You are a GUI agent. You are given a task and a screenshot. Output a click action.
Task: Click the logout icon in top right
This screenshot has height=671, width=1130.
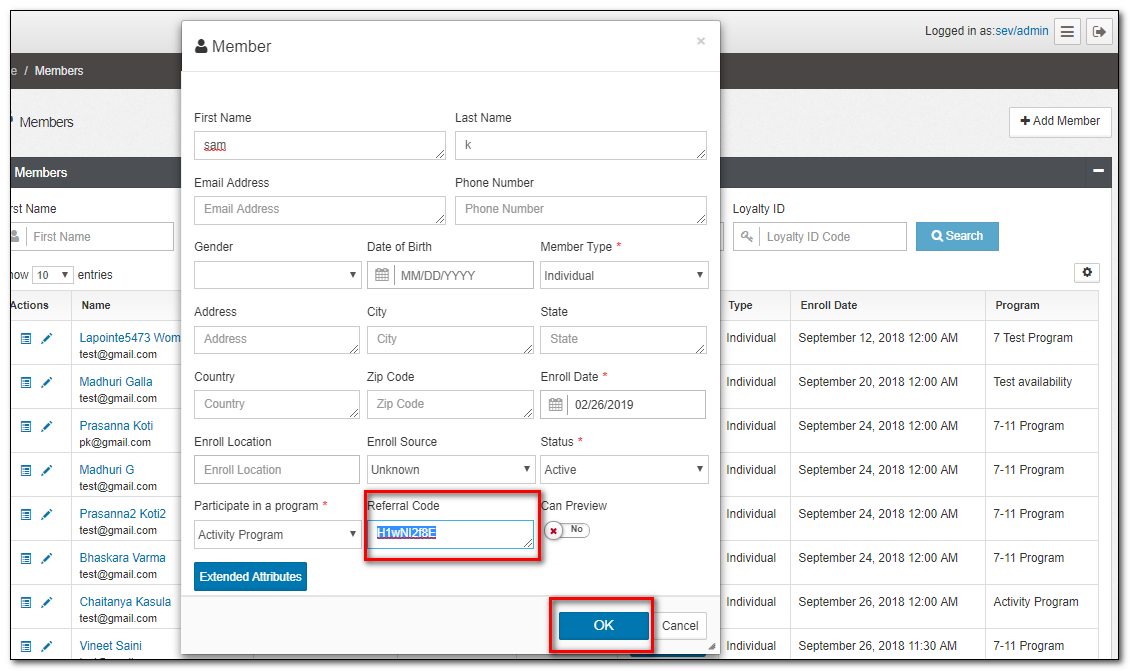point(1099,32)
